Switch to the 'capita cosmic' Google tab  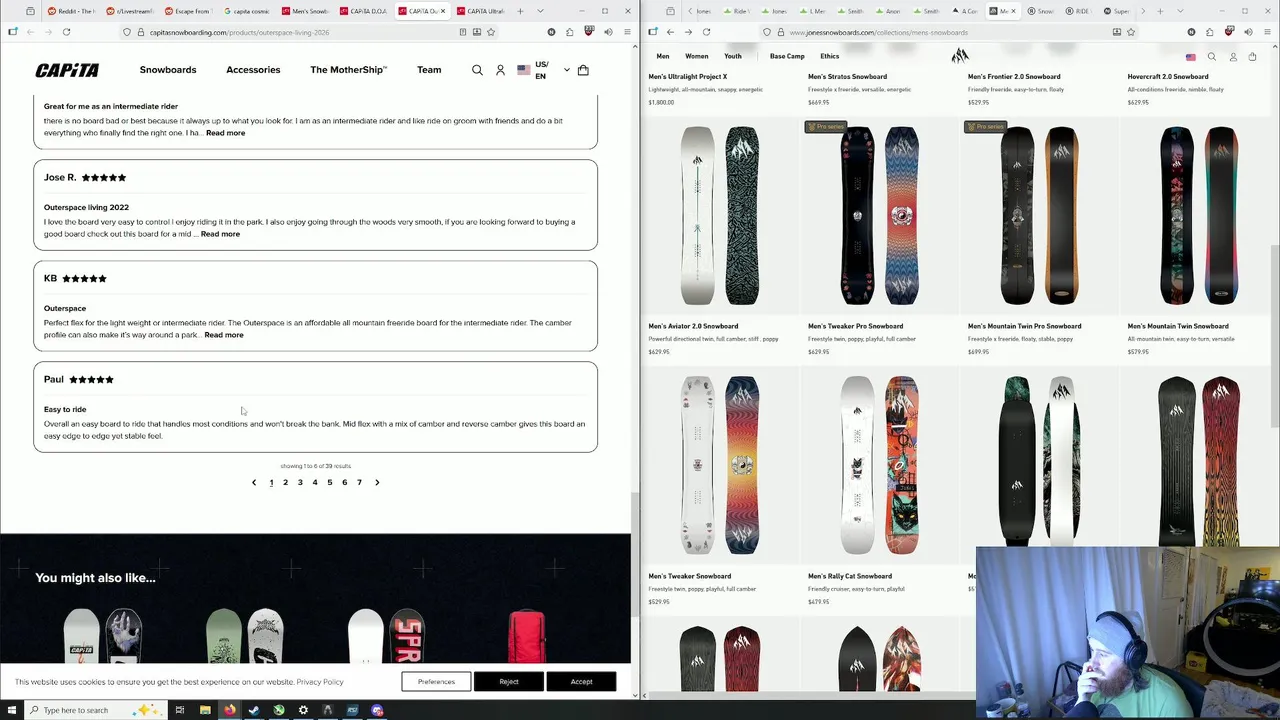(x=246, y=11)
